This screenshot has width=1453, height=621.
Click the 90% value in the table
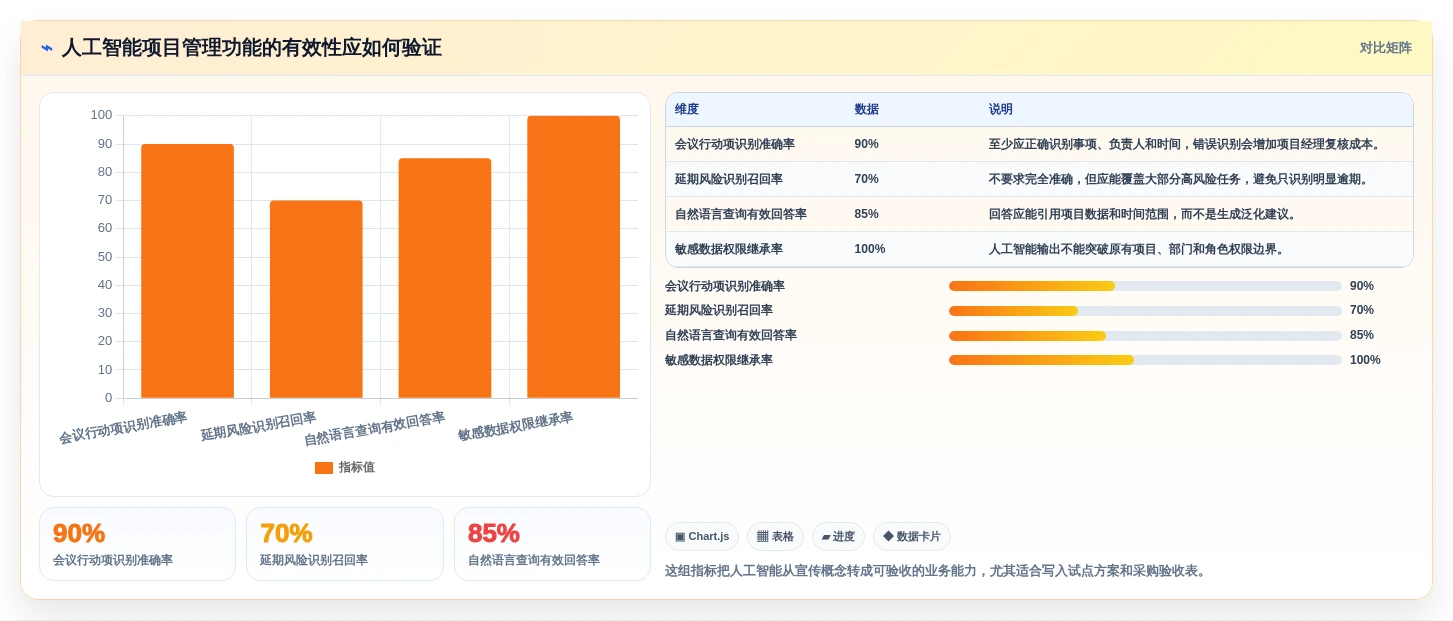click(866, 144)
